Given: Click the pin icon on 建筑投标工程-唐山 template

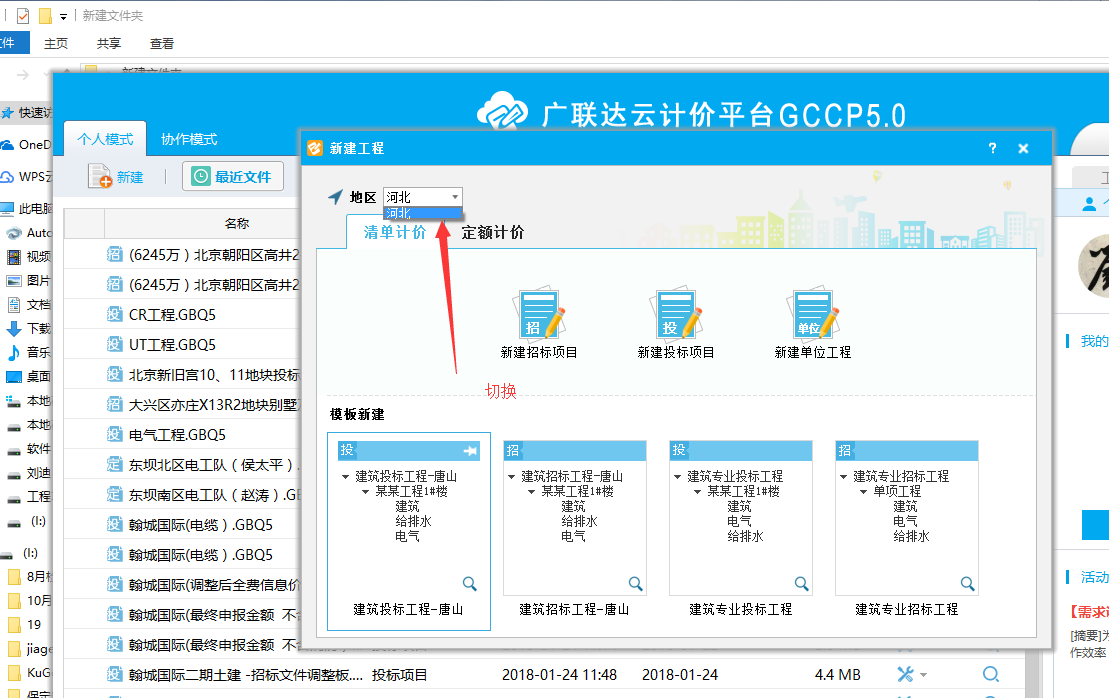Looking at the screenshot, I should pos(470,450).
